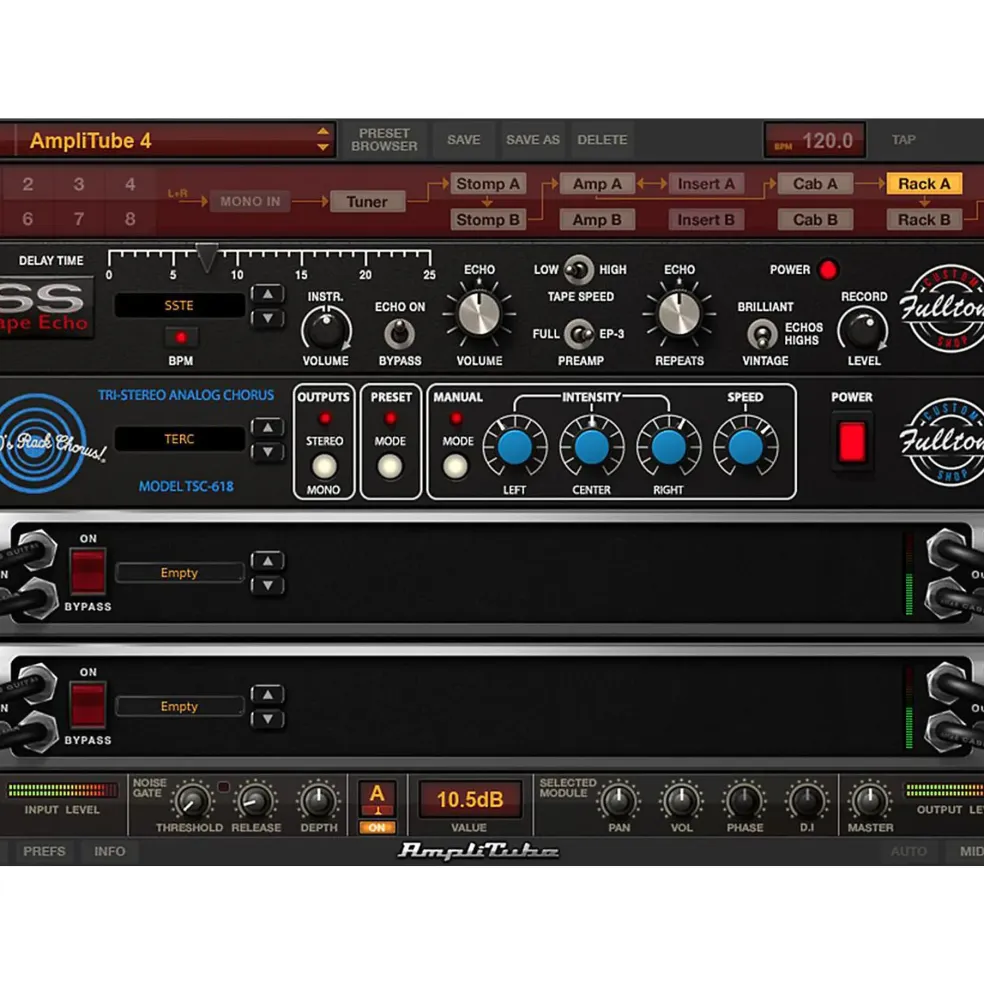Toggle the Tape Speed Low/High switch
Image resolution: width=984 pixels, height=985 pixels.
(578, 269)
